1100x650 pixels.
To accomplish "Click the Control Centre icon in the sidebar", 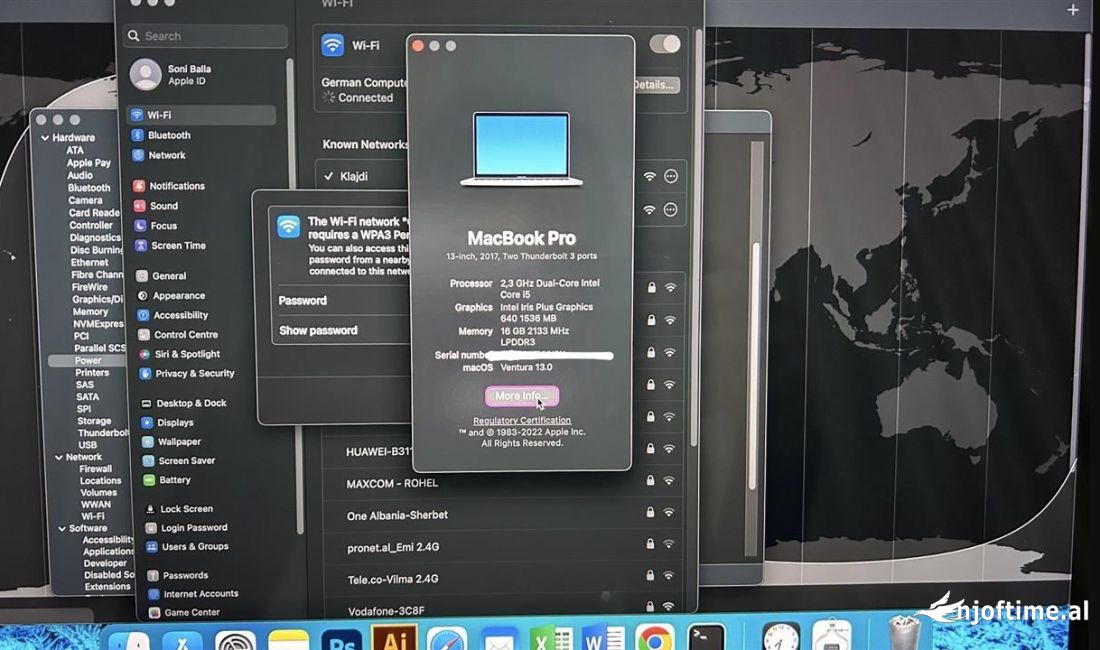I will click(144, 335).
